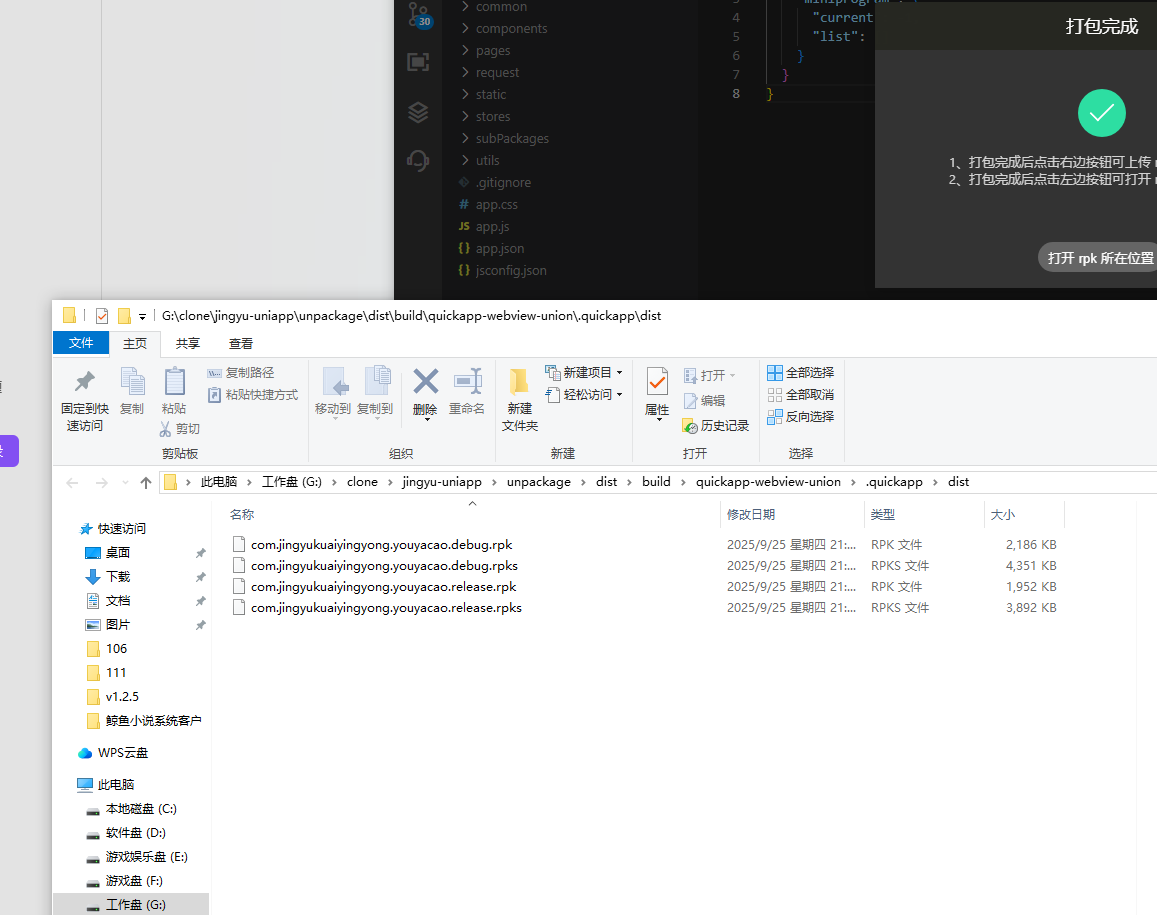Click the Move to icon
The height and width of the screenshot is (915, 1157).
tap(335, 381)
